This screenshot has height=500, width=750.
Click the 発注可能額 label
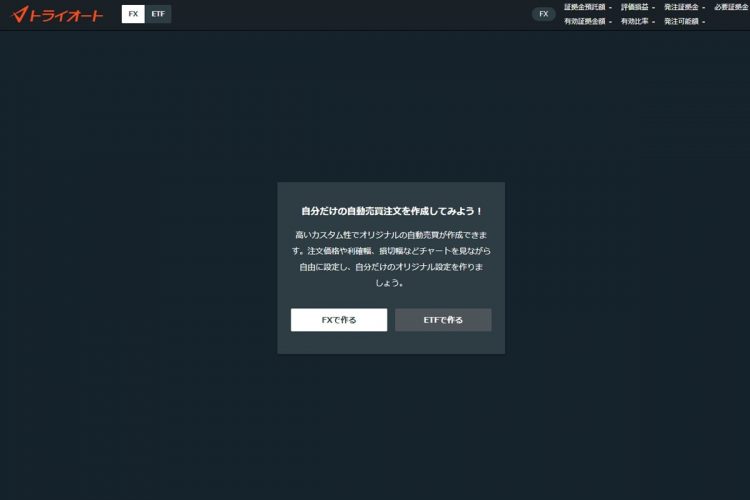(x=681, y=21)
